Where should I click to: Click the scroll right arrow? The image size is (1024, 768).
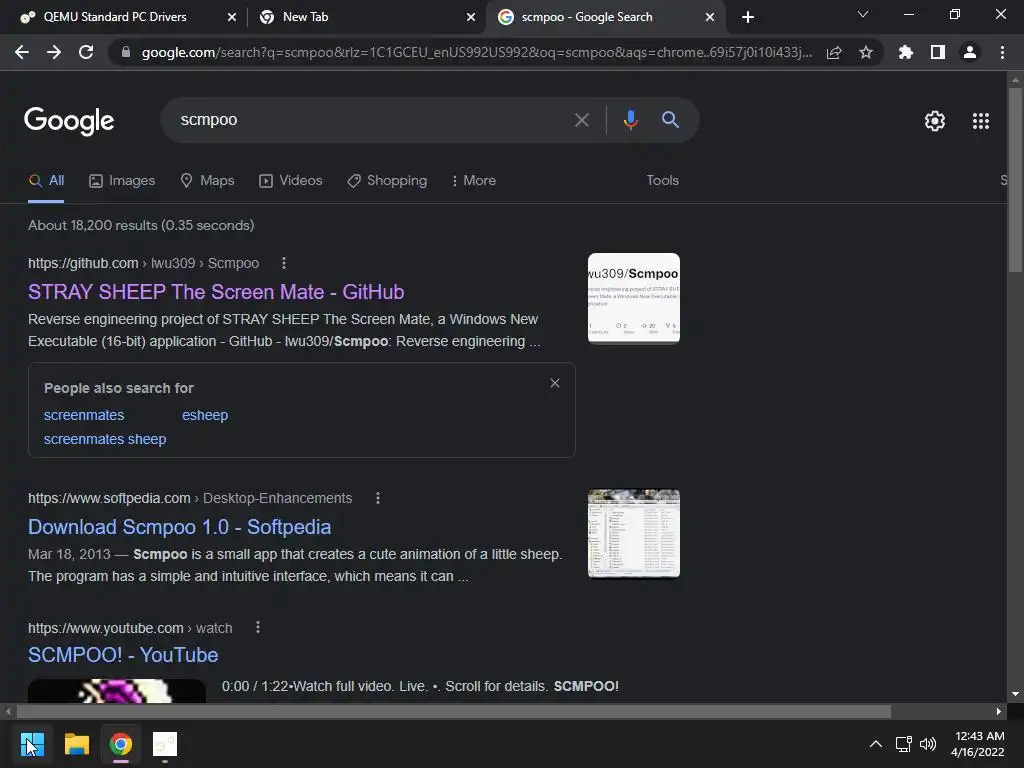999,711
